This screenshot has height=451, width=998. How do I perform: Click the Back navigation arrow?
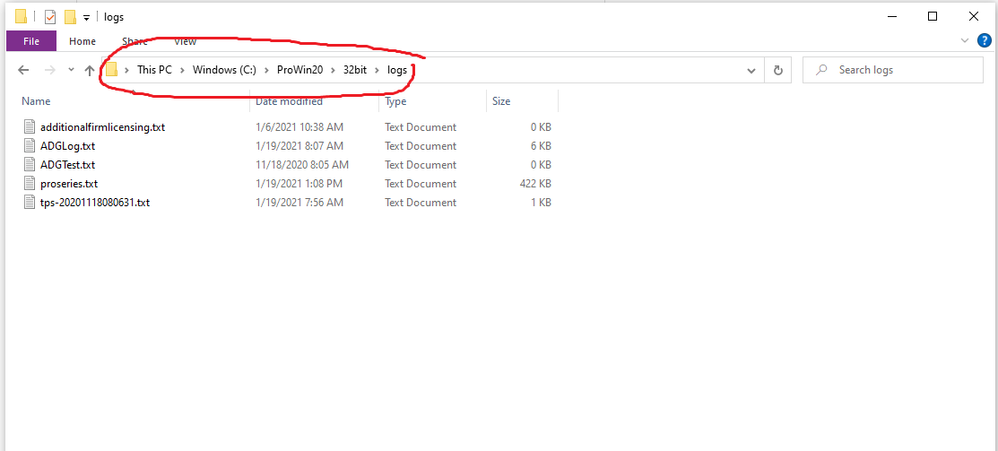pos(24,70)
